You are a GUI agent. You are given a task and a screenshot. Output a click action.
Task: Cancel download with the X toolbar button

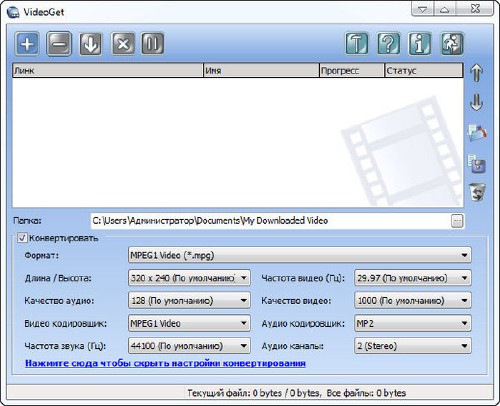[123, 43]
